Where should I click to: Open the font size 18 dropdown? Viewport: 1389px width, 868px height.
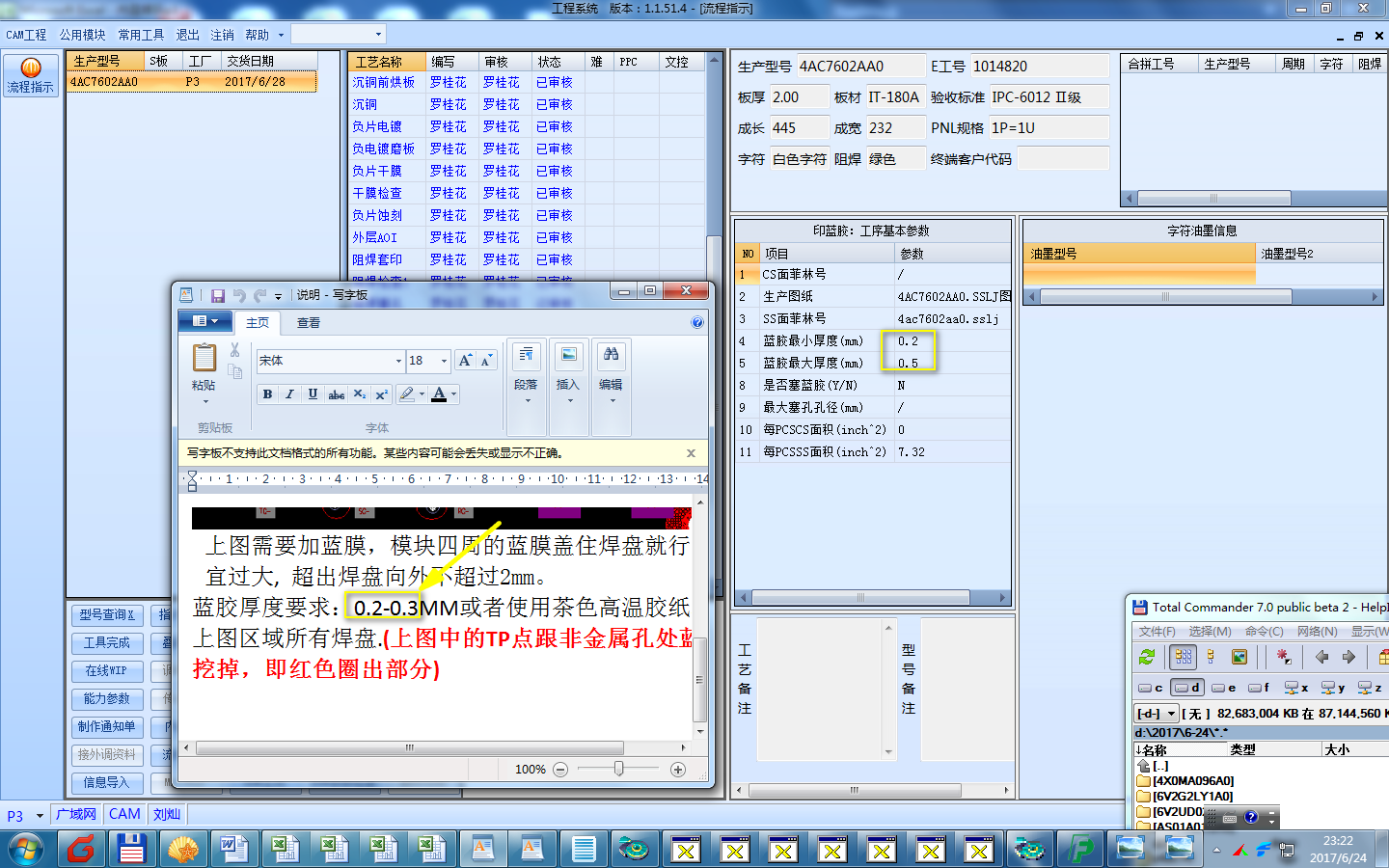pos(444,361)
